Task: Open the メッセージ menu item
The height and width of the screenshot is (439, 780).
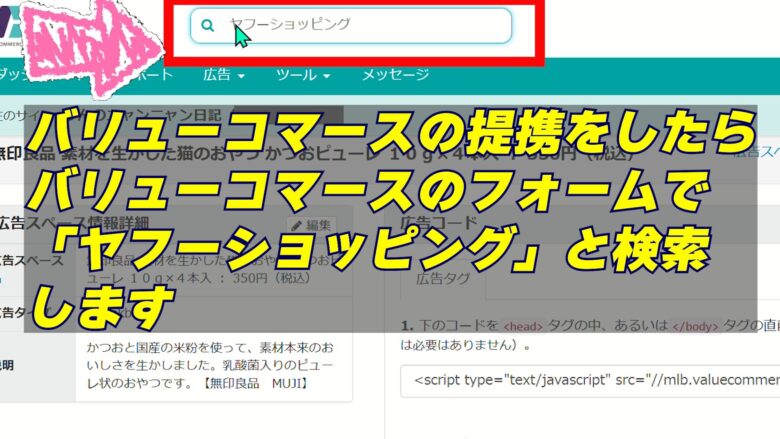Action: click(395, 75)
